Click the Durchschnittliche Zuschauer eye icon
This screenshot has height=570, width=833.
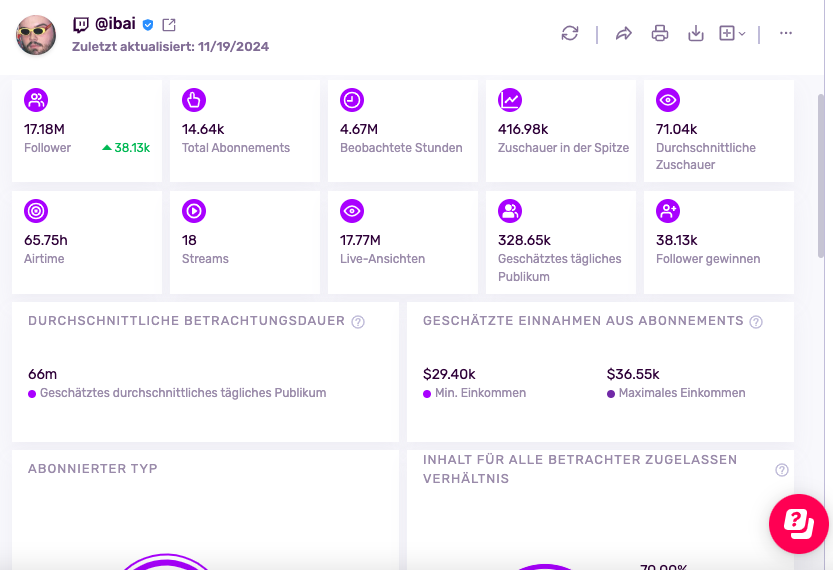[668, 100]
